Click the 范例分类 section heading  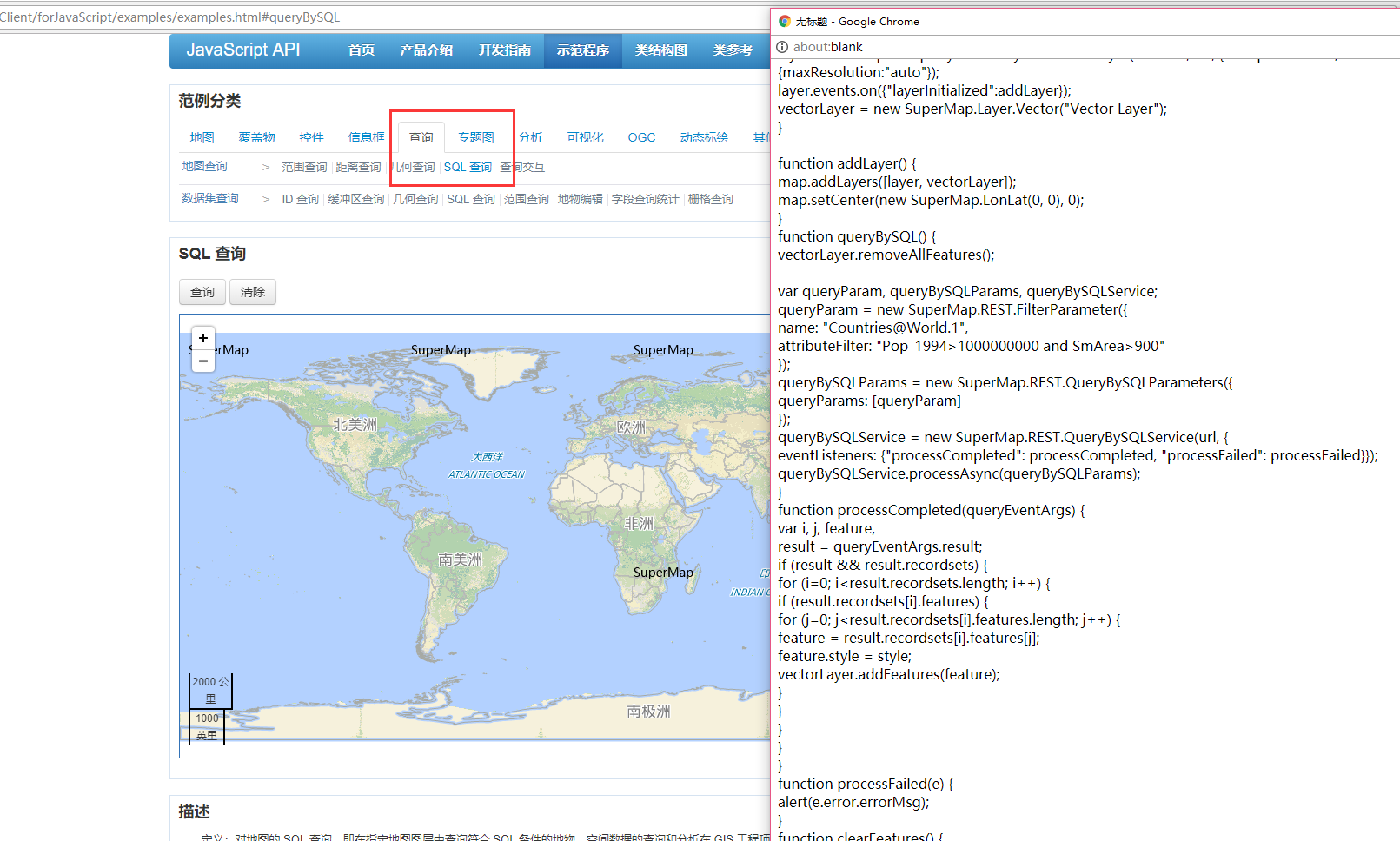pyautogui.click(x=209, y=101)
